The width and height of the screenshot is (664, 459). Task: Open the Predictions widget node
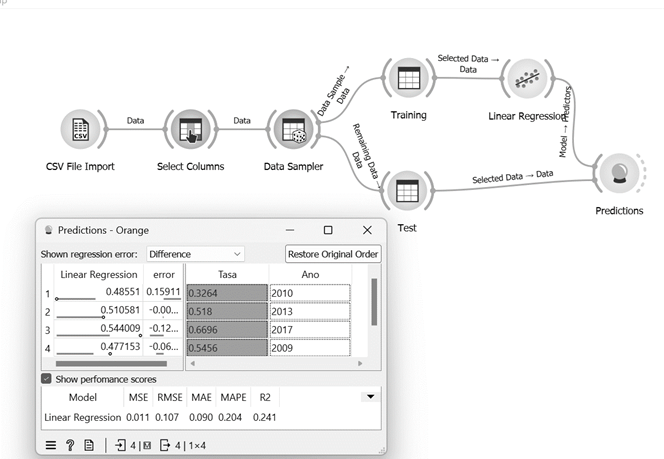(620, 172)
